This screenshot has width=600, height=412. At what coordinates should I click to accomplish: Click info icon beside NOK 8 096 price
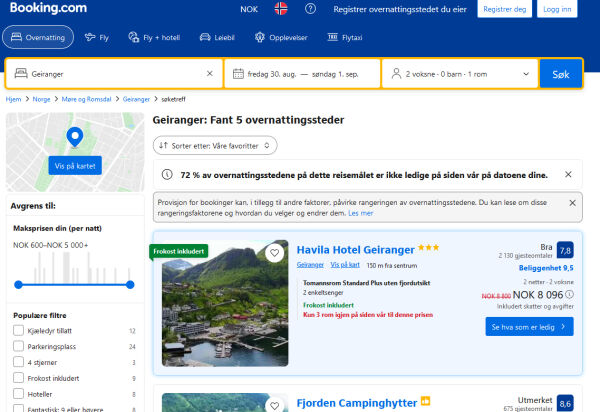(x=569, y=295)
